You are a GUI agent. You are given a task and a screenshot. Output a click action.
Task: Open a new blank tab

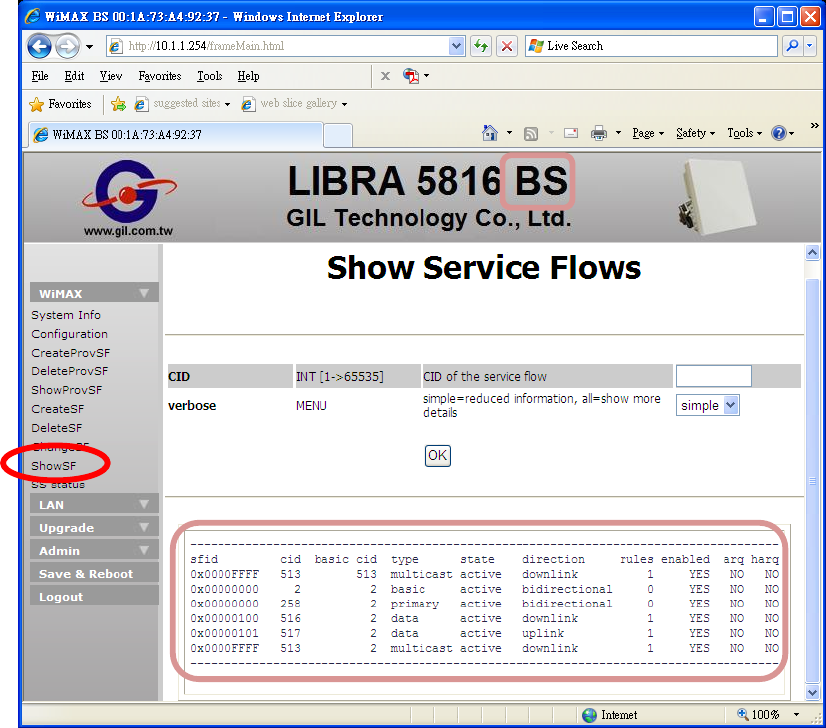338,135
